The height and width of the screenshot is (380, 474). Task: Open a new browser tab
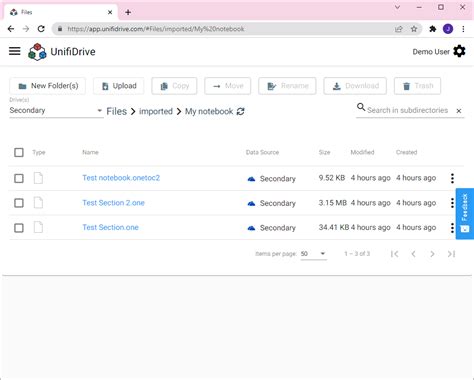coord(128,12)
